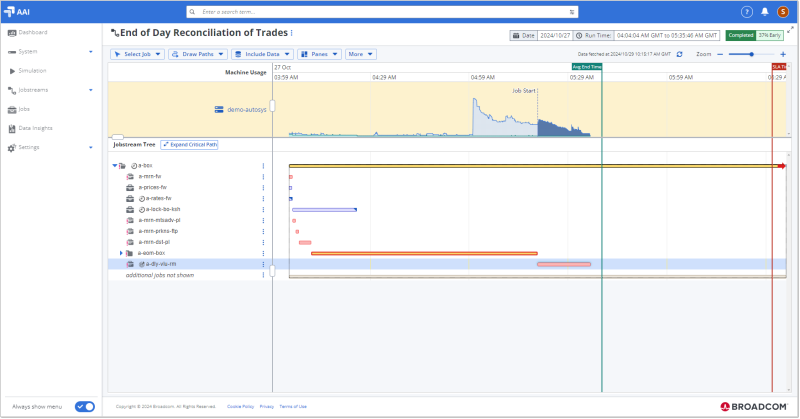Click the Completed status badge
This screenshot has width=800, height=419.
tap(740, 35)
